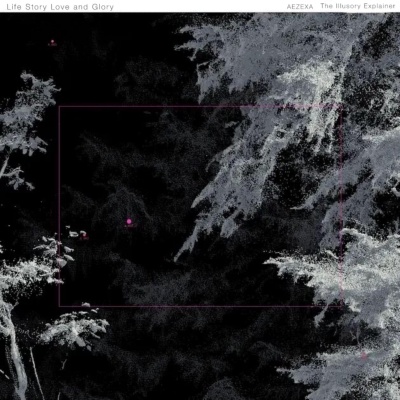Click the tiny label under the bright pink dot
400x400 pixels.
click(x=130, y=226)
